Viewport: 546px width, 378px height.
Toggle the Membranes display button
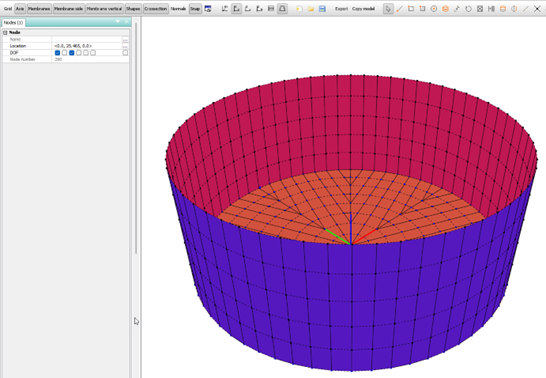39,9
